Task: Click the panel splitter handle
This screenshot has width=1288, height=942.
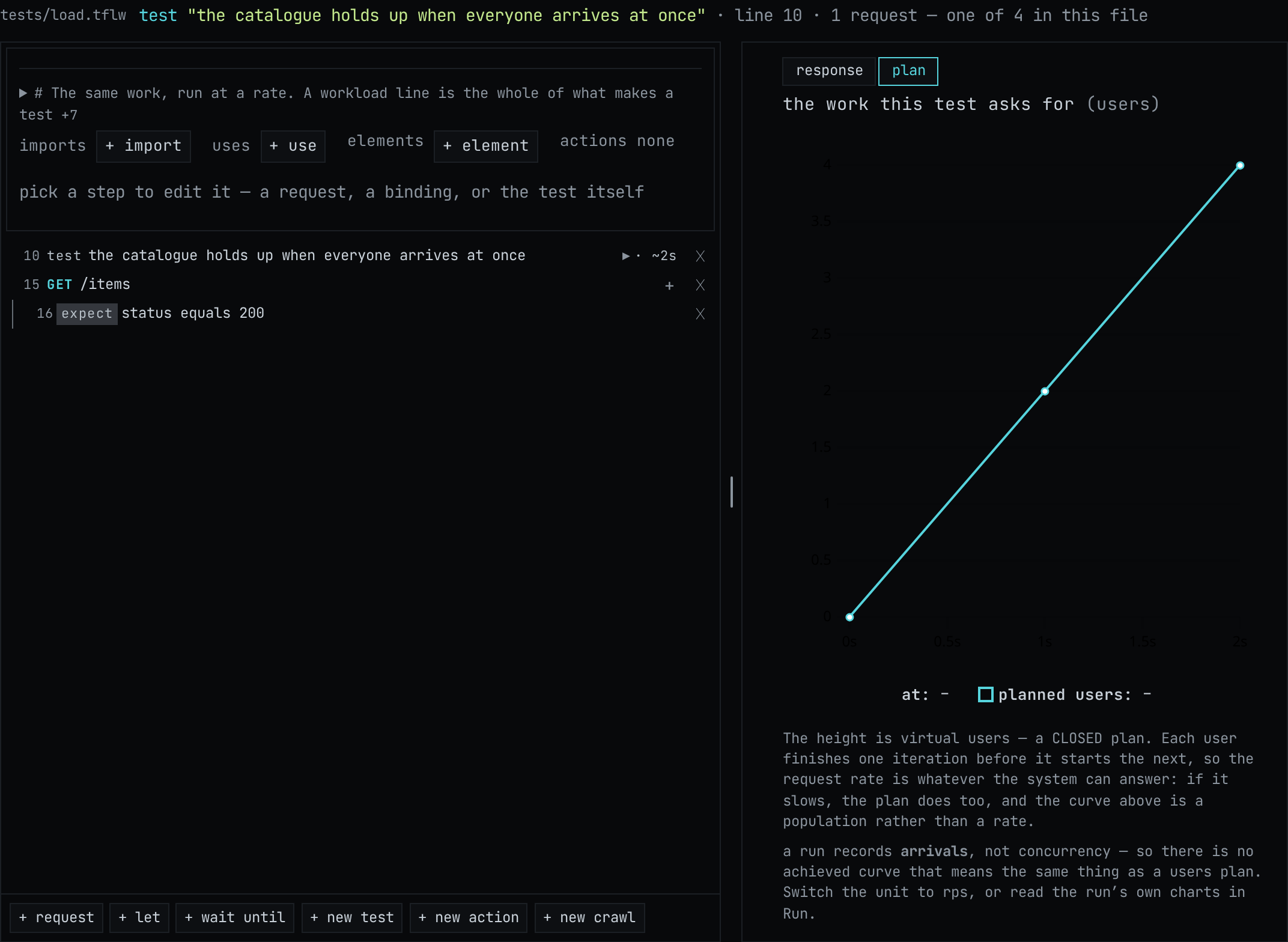Action: [731, 492]
